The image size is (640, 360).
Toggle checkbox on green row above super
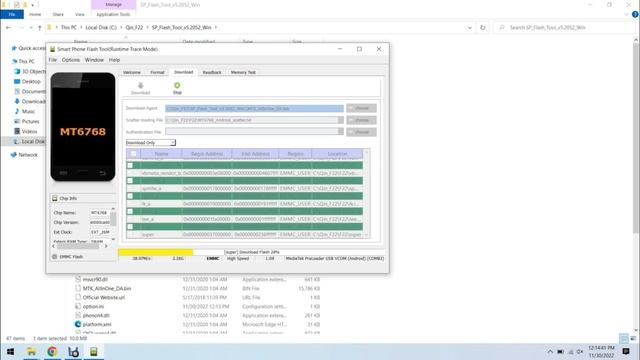[x=130, y=227]
